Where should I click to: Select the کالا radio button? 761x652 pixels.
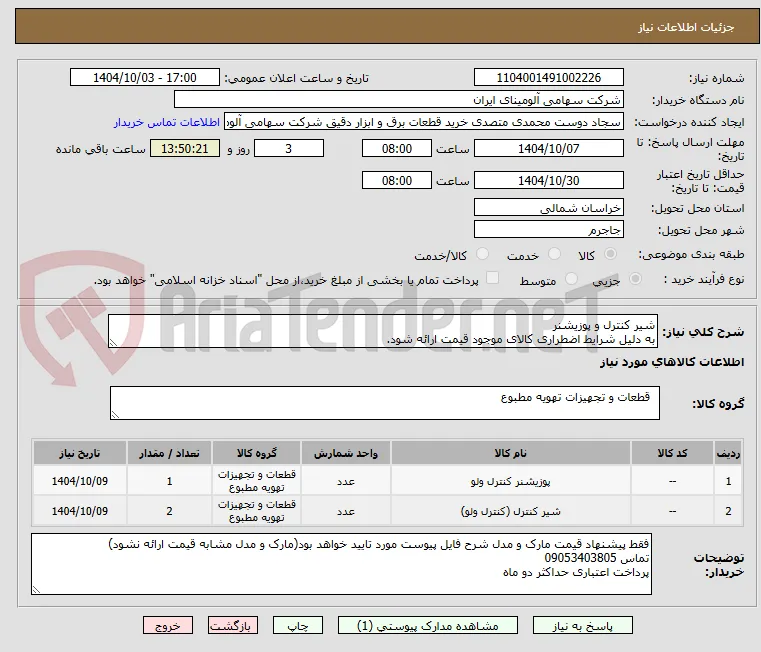pyautogui.click(x=610, y=254)
